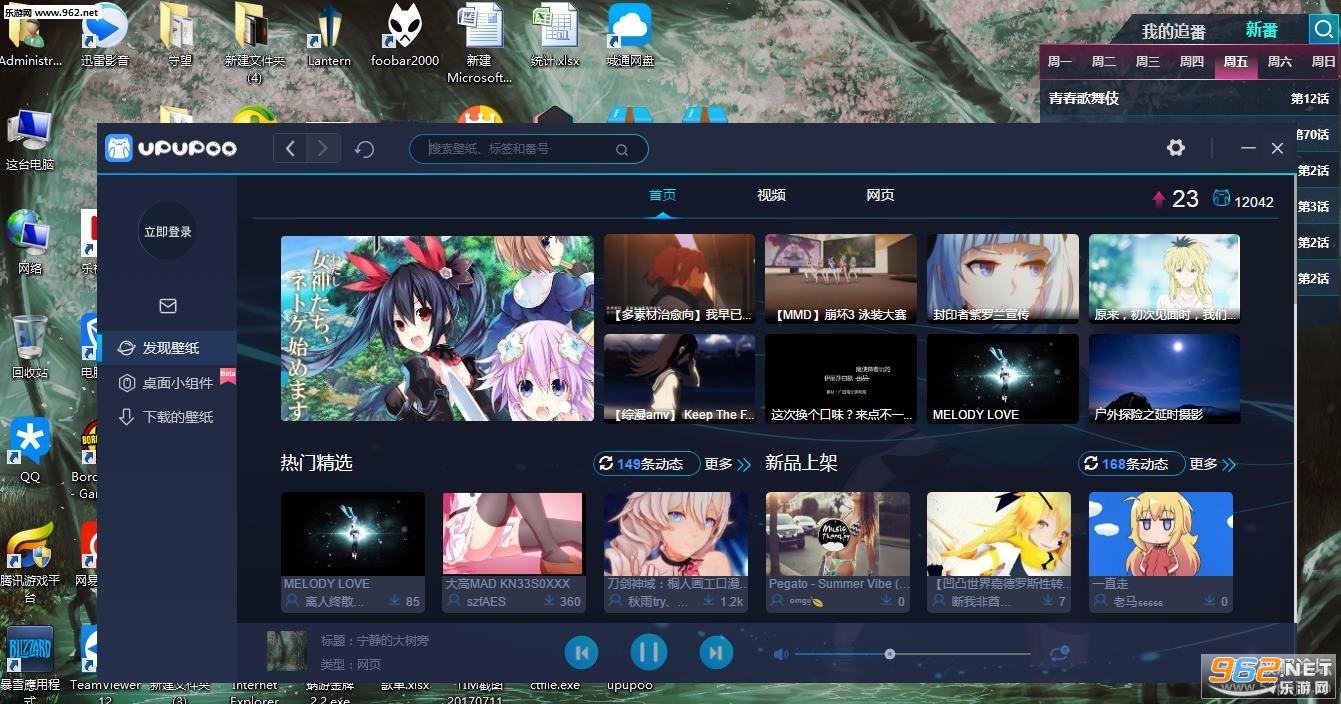
Task: Toggle the loop mode icon
Action: click(x=1060, y=653)
